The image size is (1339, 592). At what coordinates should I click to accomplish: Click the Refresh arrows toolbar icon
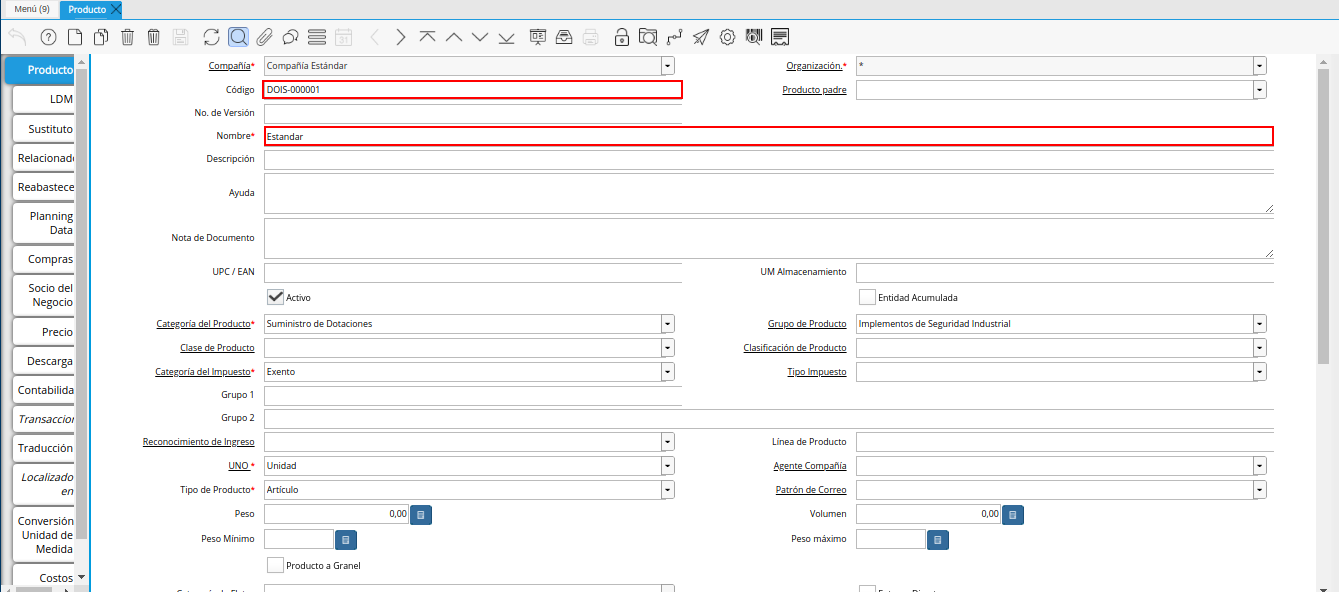click(211, 37)
